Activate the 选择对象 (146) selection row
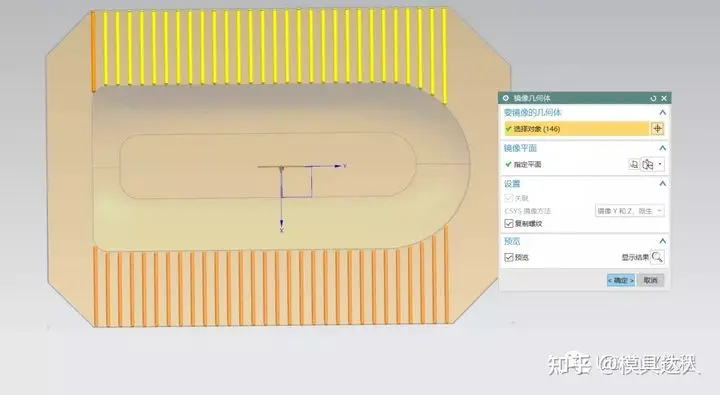 coord(577,129)
